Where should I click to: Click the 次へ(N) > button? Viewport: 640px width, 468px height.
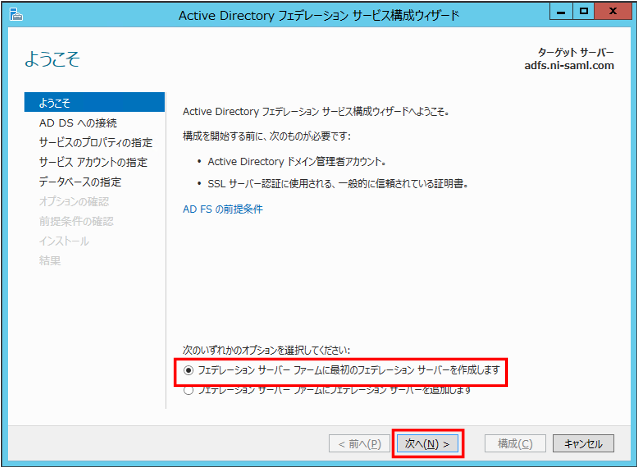tap(427, 444)
